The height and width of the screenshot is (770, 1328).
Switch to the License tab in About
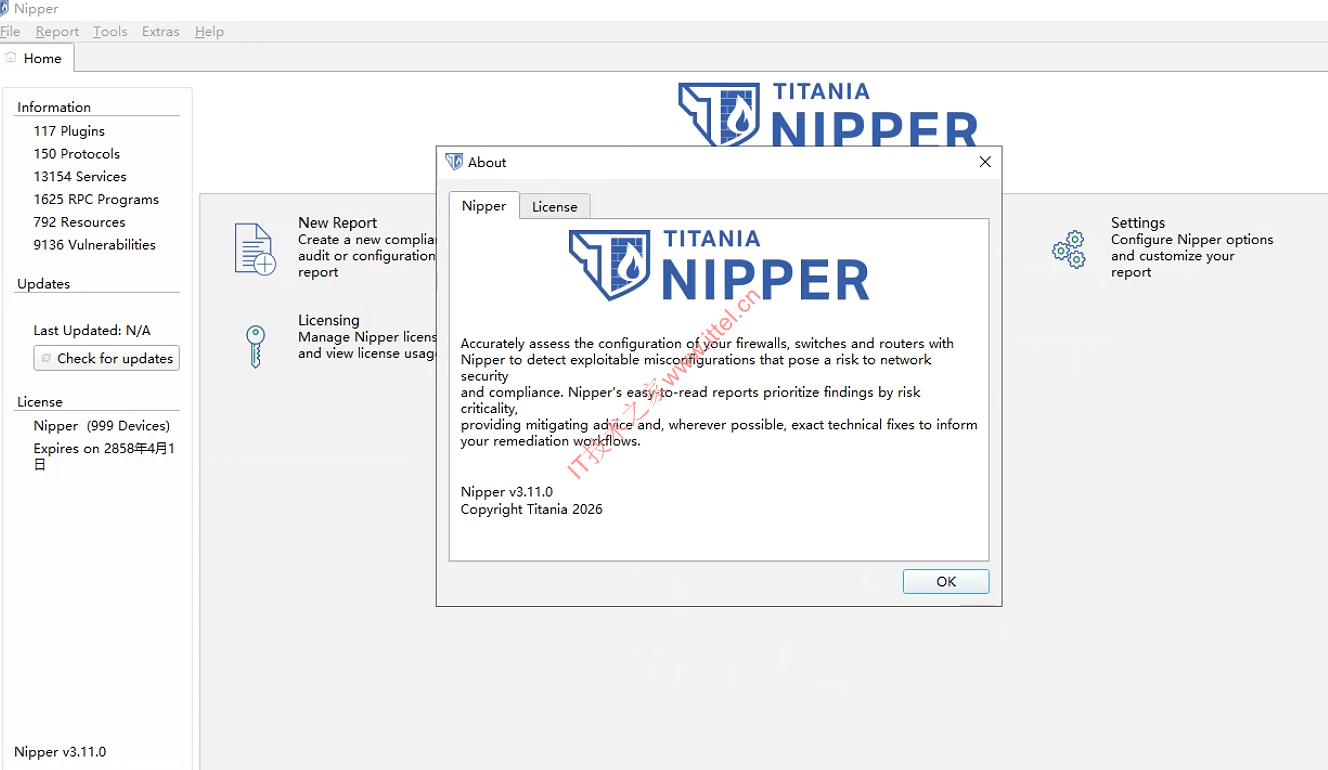[x=554, y=206]
